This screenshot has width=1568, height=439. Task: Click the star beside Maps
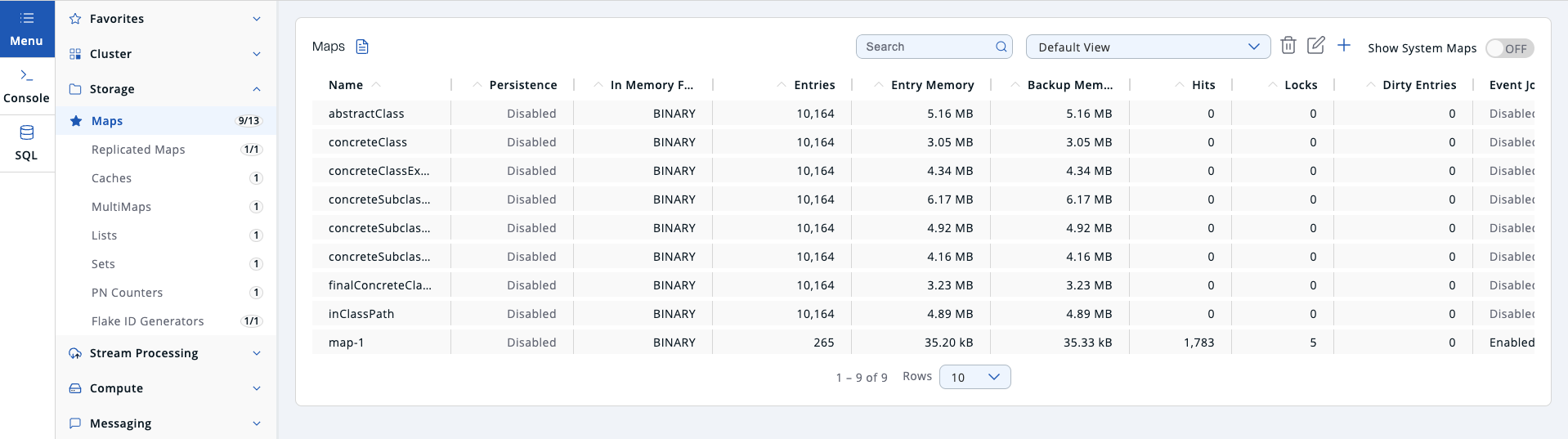(x=76, y=121)
